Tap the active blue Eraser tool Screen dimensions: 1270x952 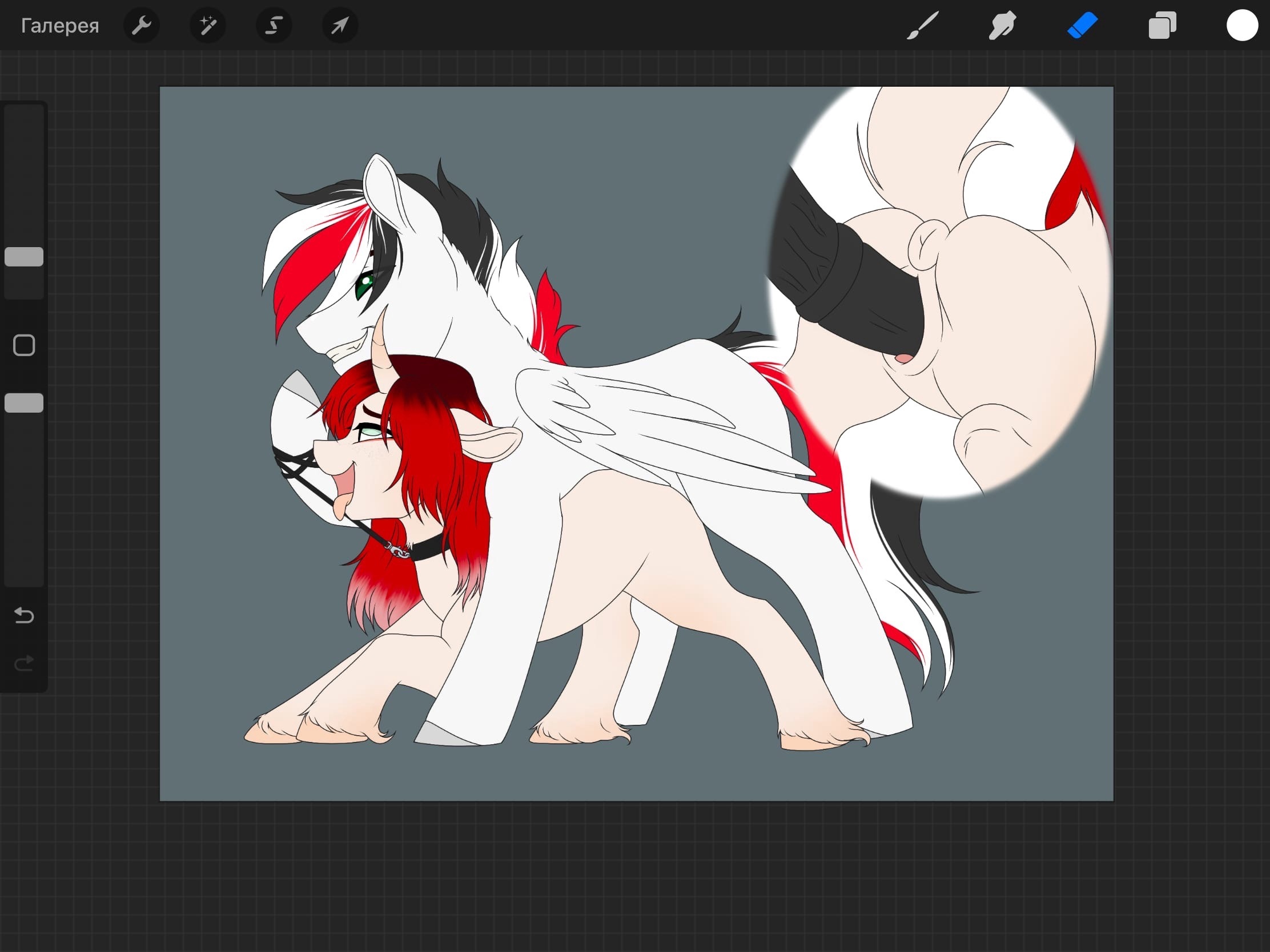click(x=1082, y=26)
